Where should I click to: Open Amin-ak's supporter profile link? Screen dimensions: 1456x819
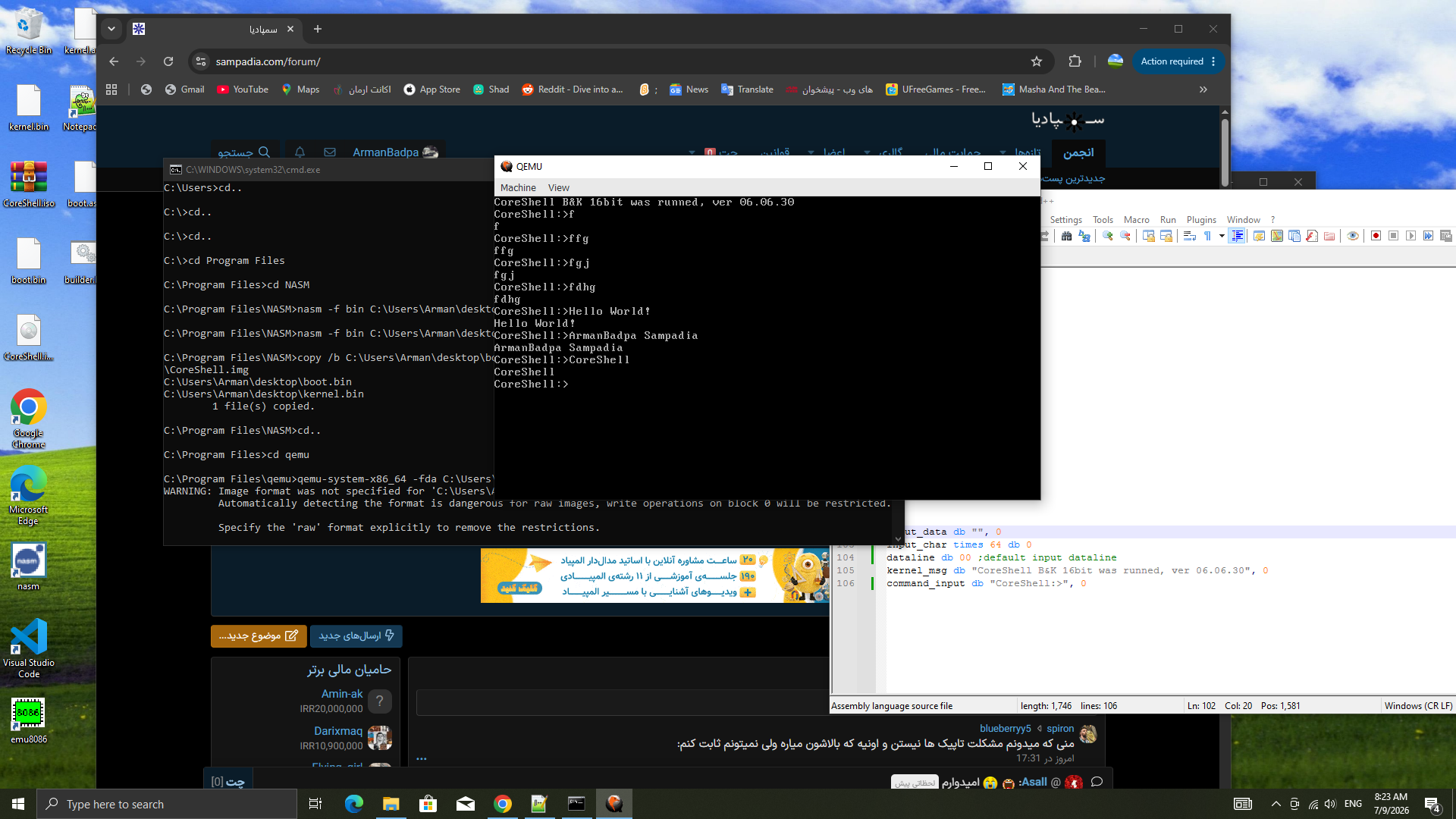click(x=342, y=694)
